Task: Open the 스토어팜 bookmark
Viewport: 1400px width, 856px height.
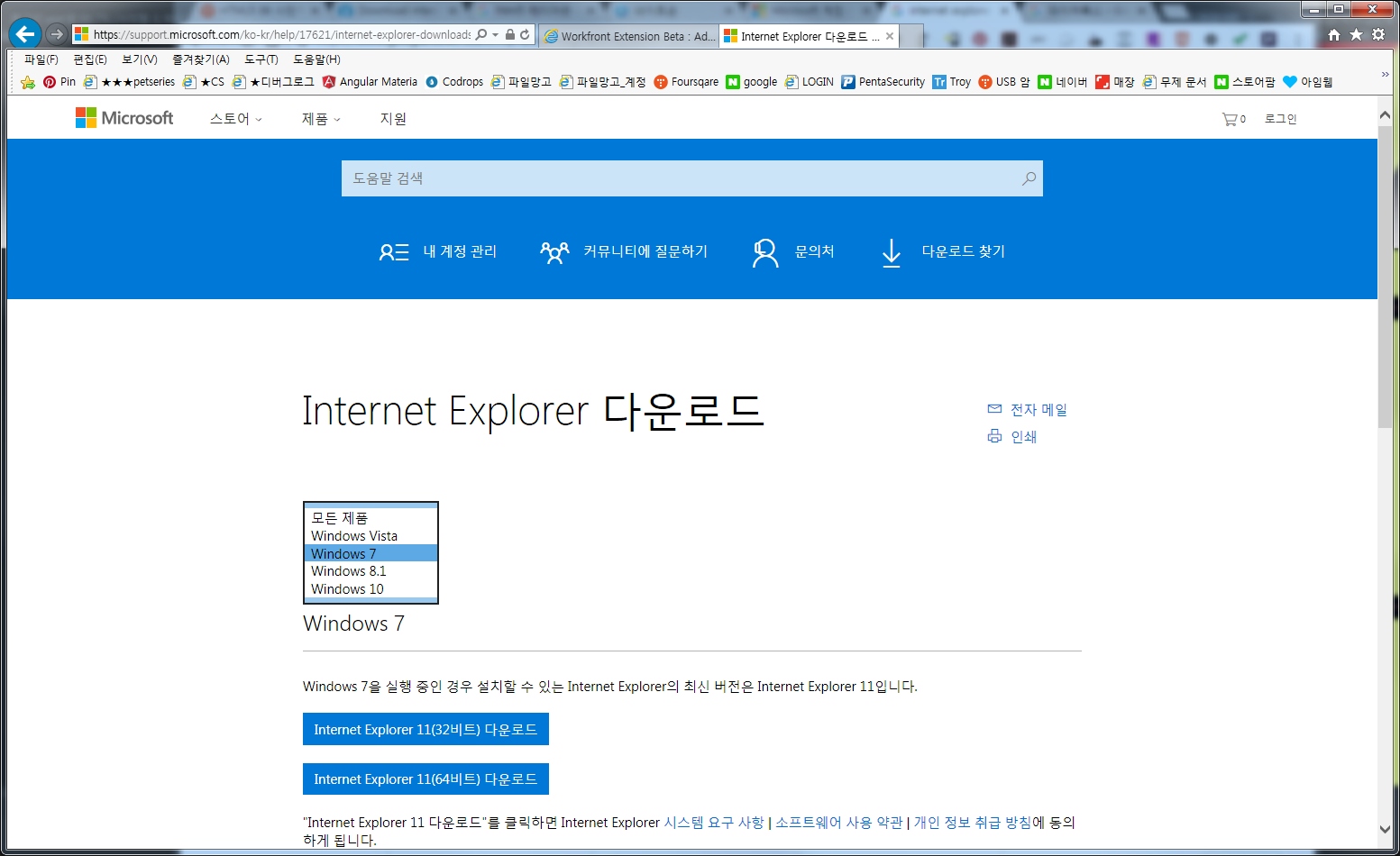Action: pyautogui.click(x=1245, y=82)
